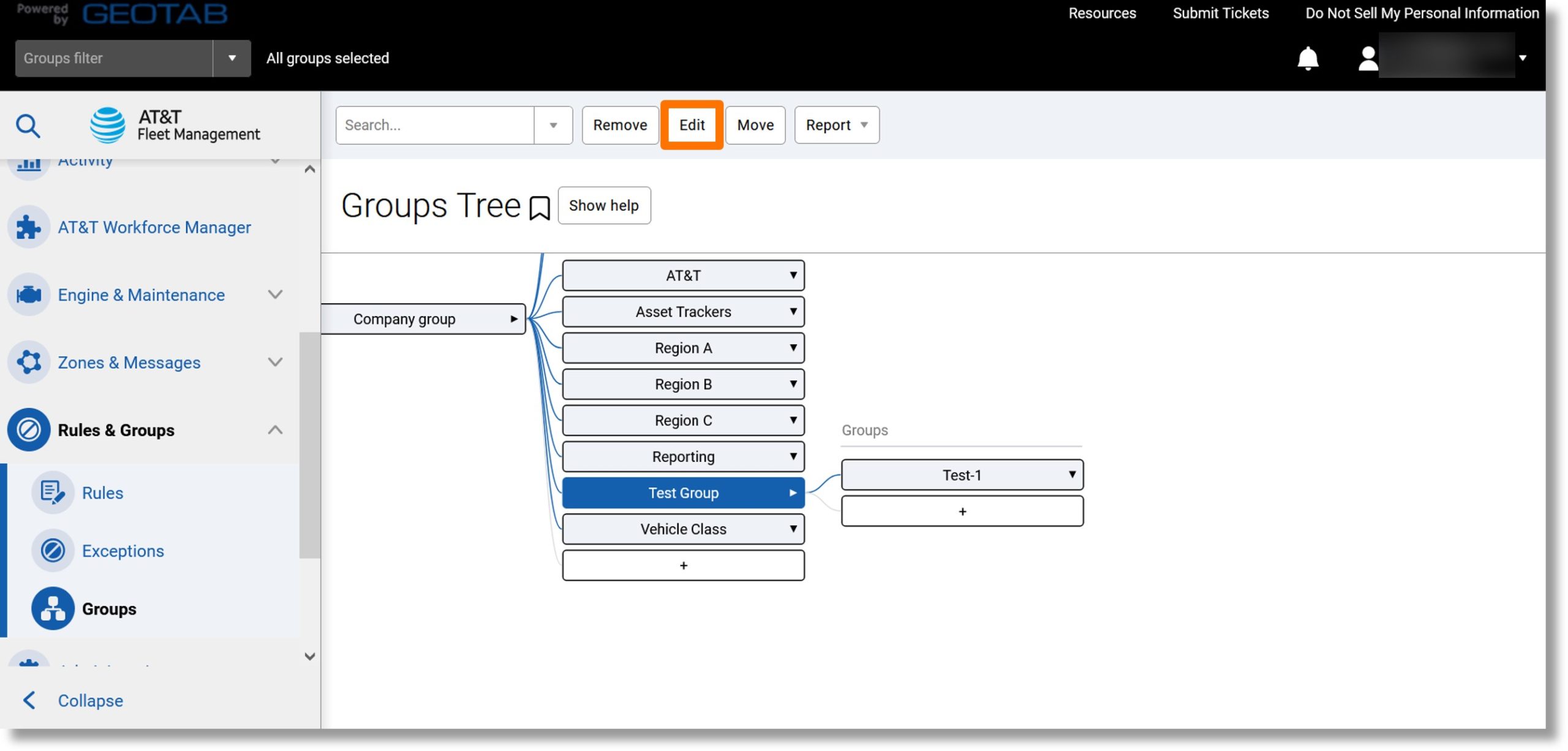Open the Submit Tickets link
Viewport: 1568px width, 751px height.
(x=1220, y=13)
